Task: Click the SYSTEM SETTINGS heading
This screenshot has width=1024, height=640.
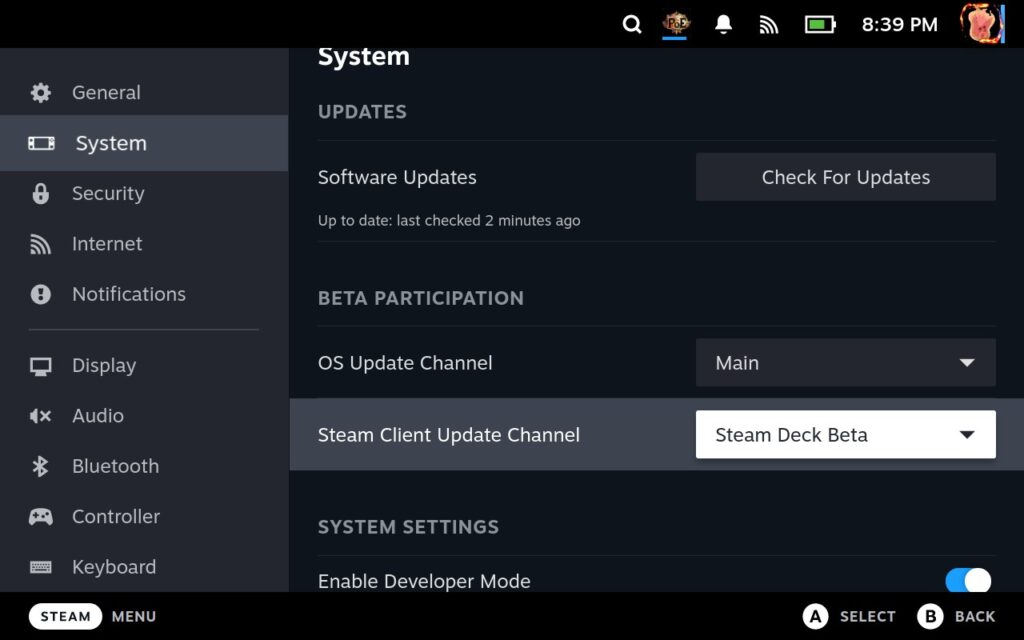Action: tap(408, 527)
